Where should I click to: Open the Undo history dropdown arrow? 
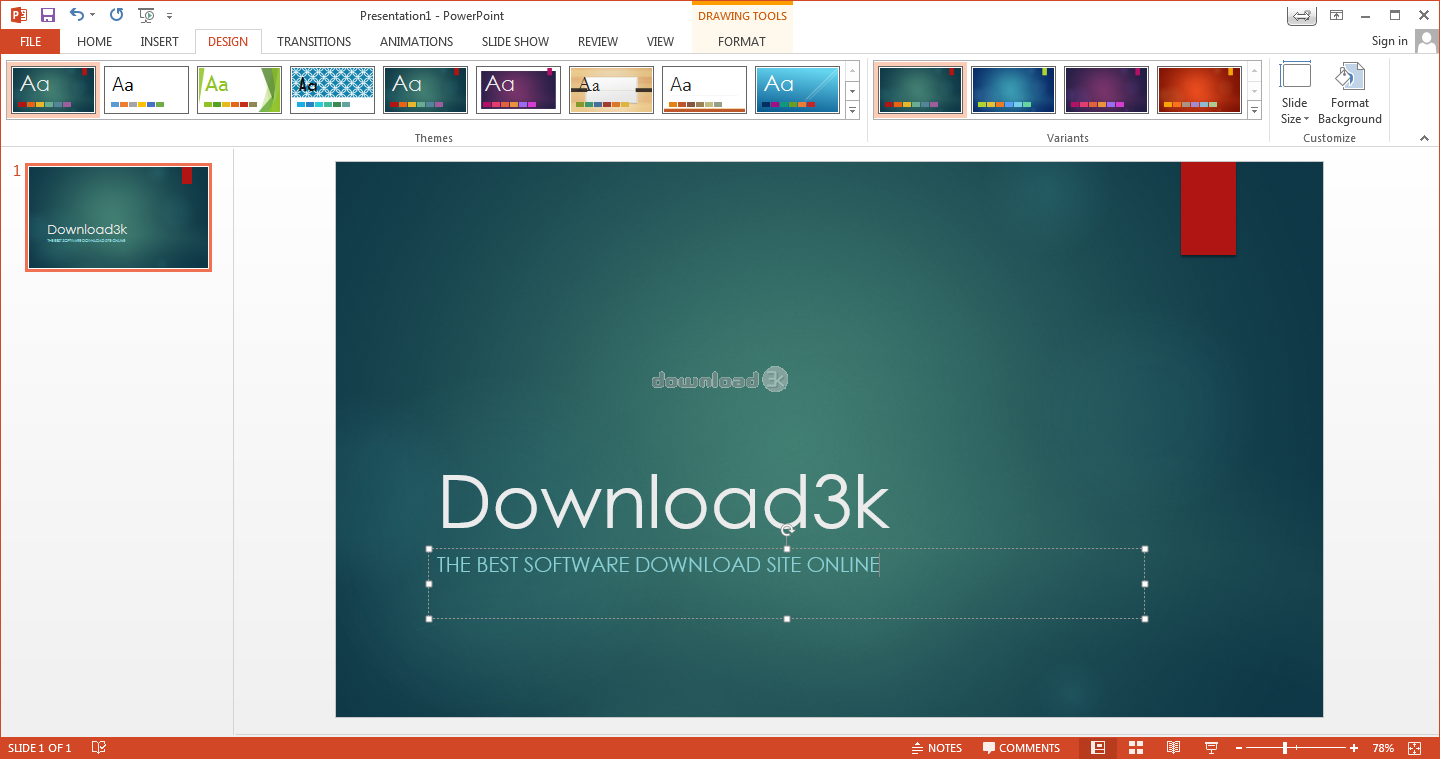pos(93,15)
